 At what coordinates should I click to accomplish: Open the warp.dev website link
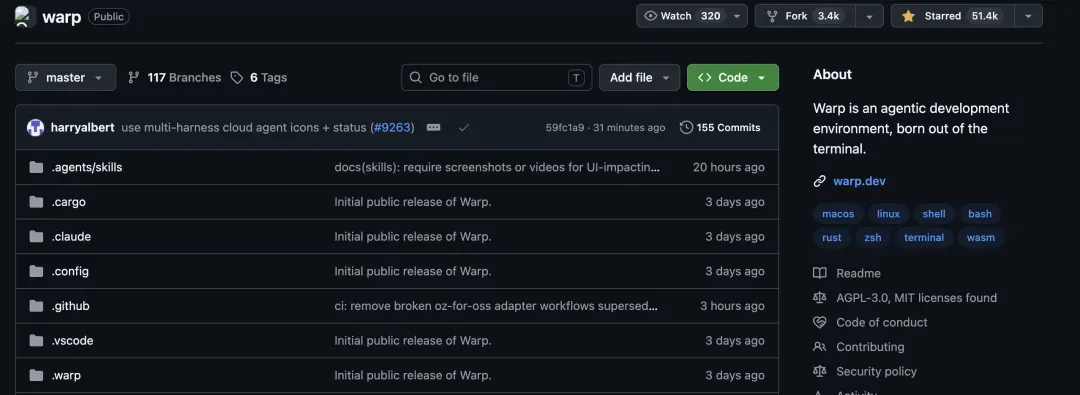[860, 181]
